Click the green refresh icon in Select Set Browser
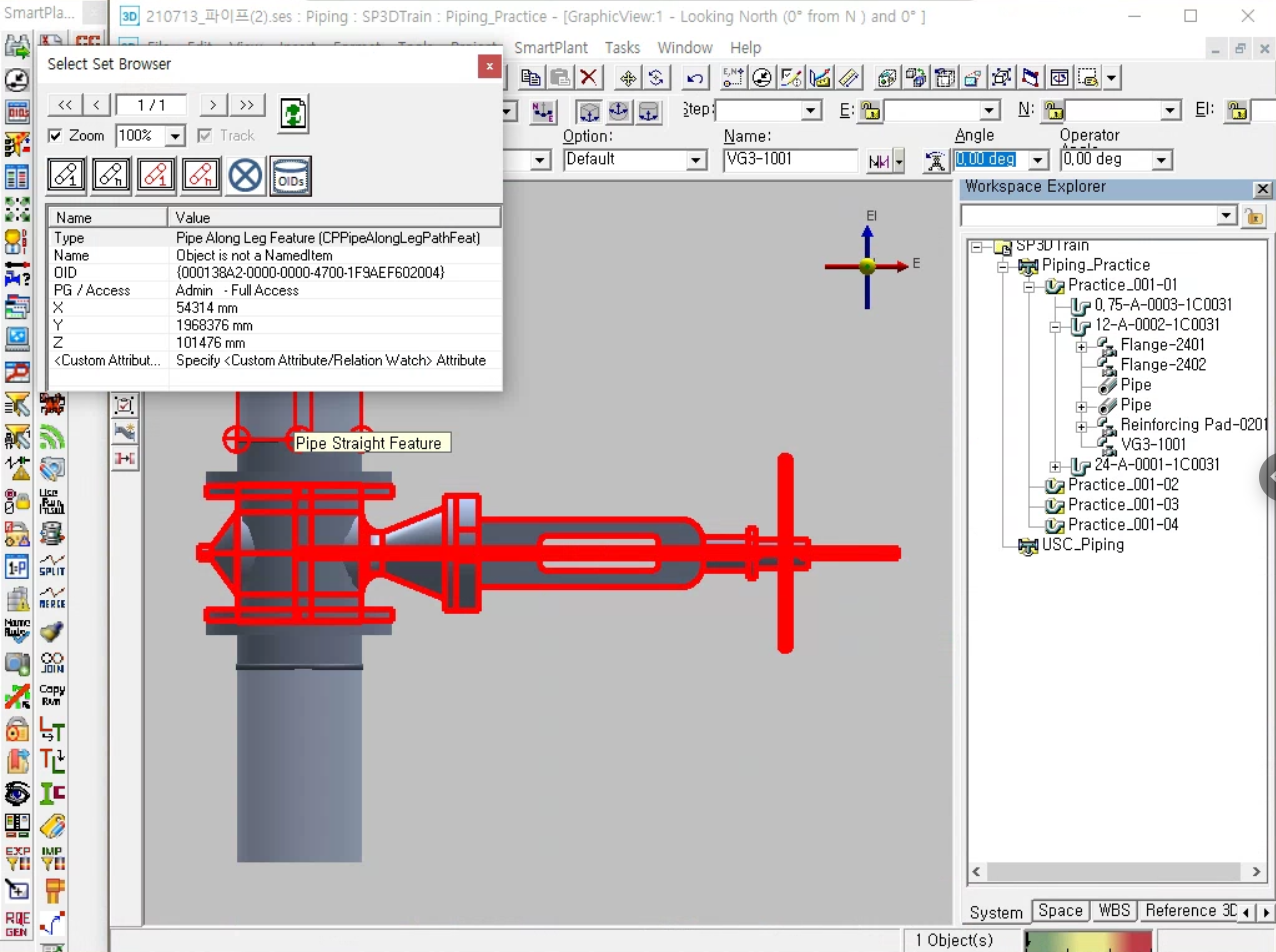This screenshot has width=1276, height=952. pos(293,112)
